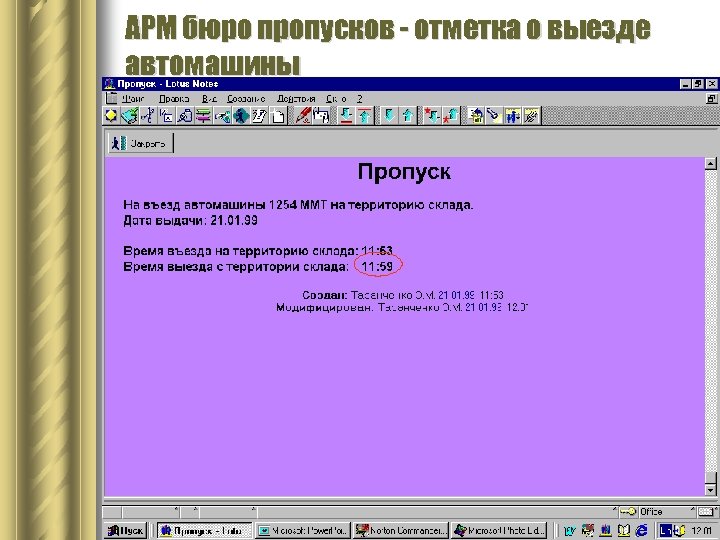Click the Word W icon in taskbar
The width and height of the screenshot is (720, 540).
[569, 530]
